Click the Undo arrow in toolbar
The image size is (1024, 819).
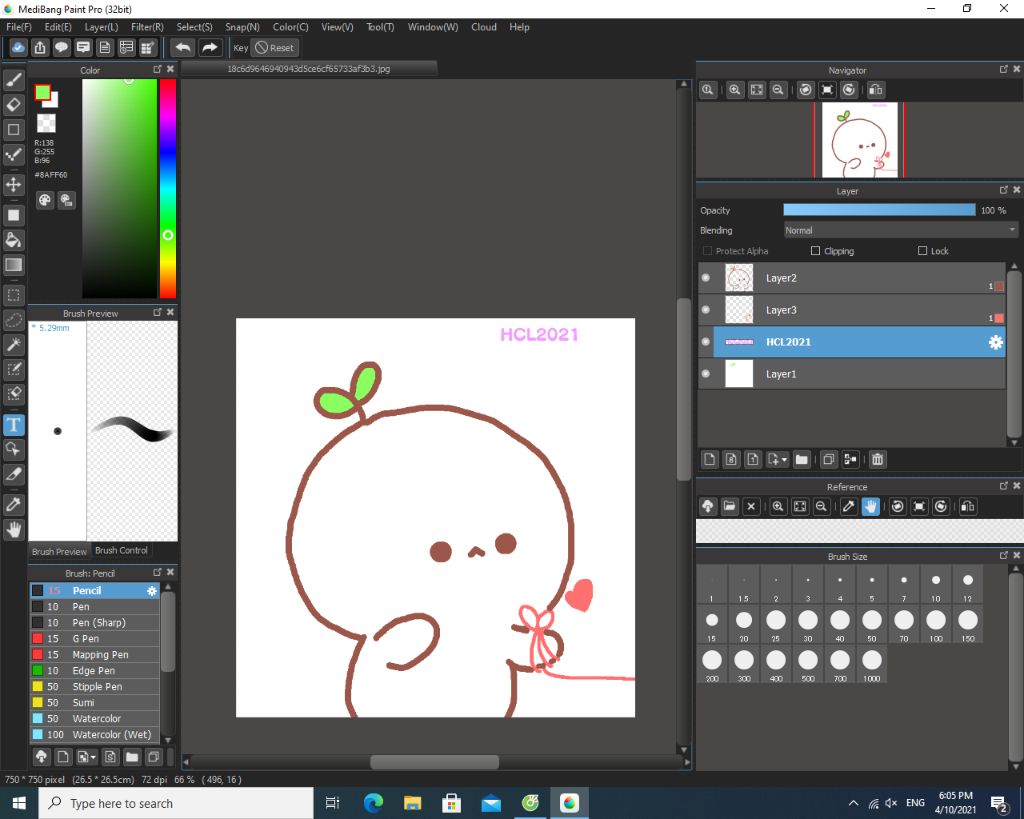tap(184, 48)
